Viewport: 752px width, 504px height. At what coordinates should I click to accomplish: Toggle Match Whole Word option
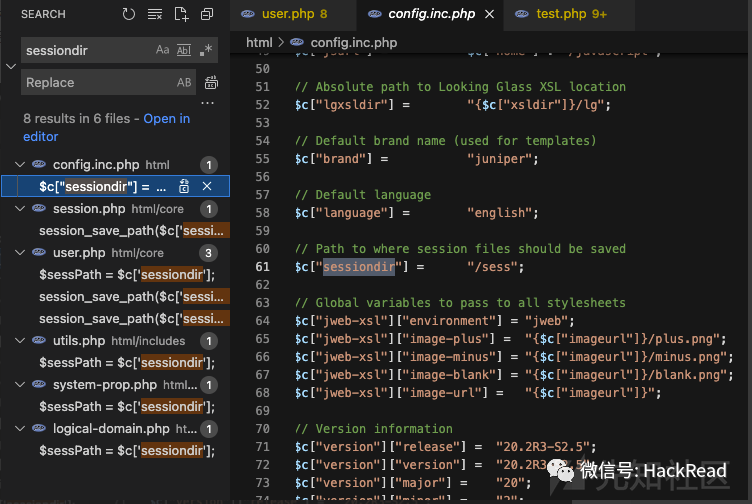[x=184, y=50]
